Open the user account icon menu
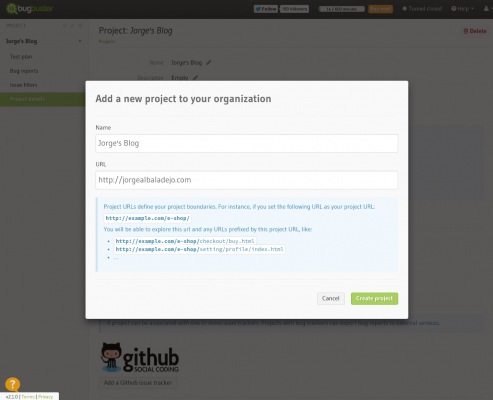Viewport: 493px width, 400px height. (x=486, y=9)
